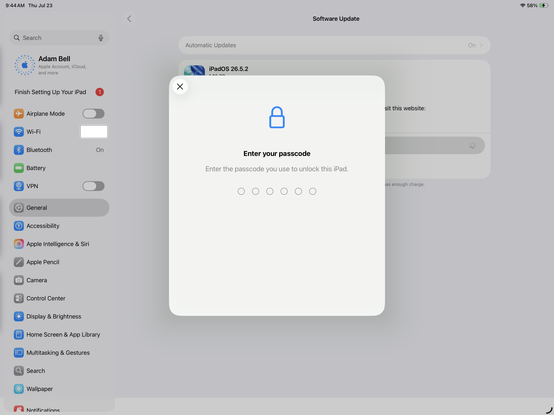Viewport: 554px width, 415px height.
Task: Toggle Airplane Mode switch
Action: click(93, 114)
